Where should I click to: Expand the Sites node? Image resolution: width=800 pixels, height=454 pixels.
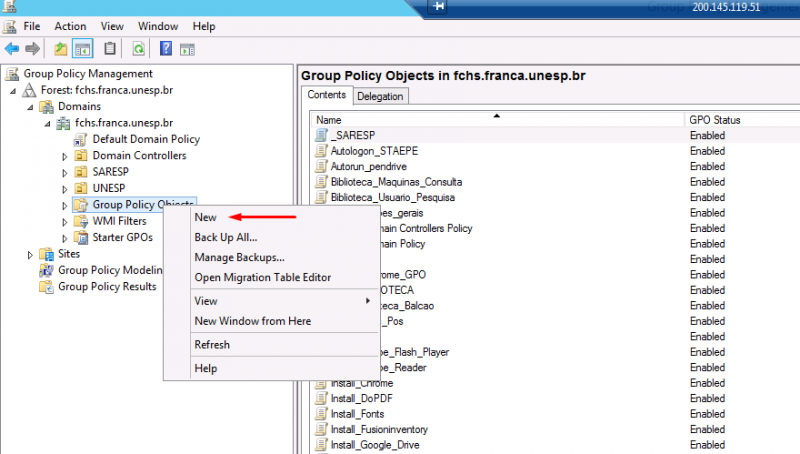tap(30, 255)
